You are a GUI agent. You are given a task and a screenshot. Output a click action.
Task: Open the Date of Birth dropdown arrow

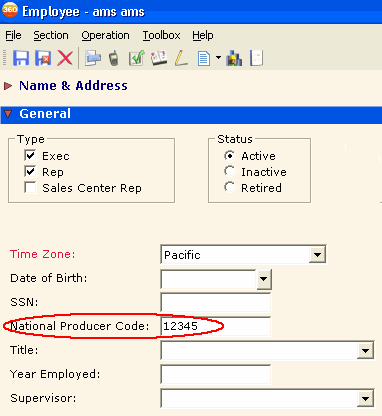click(x=263, y=279)
